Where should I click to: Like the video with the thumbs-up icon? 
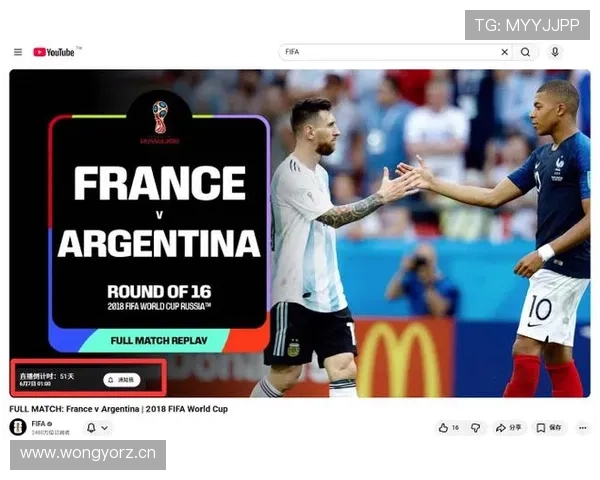coord(448,428)
